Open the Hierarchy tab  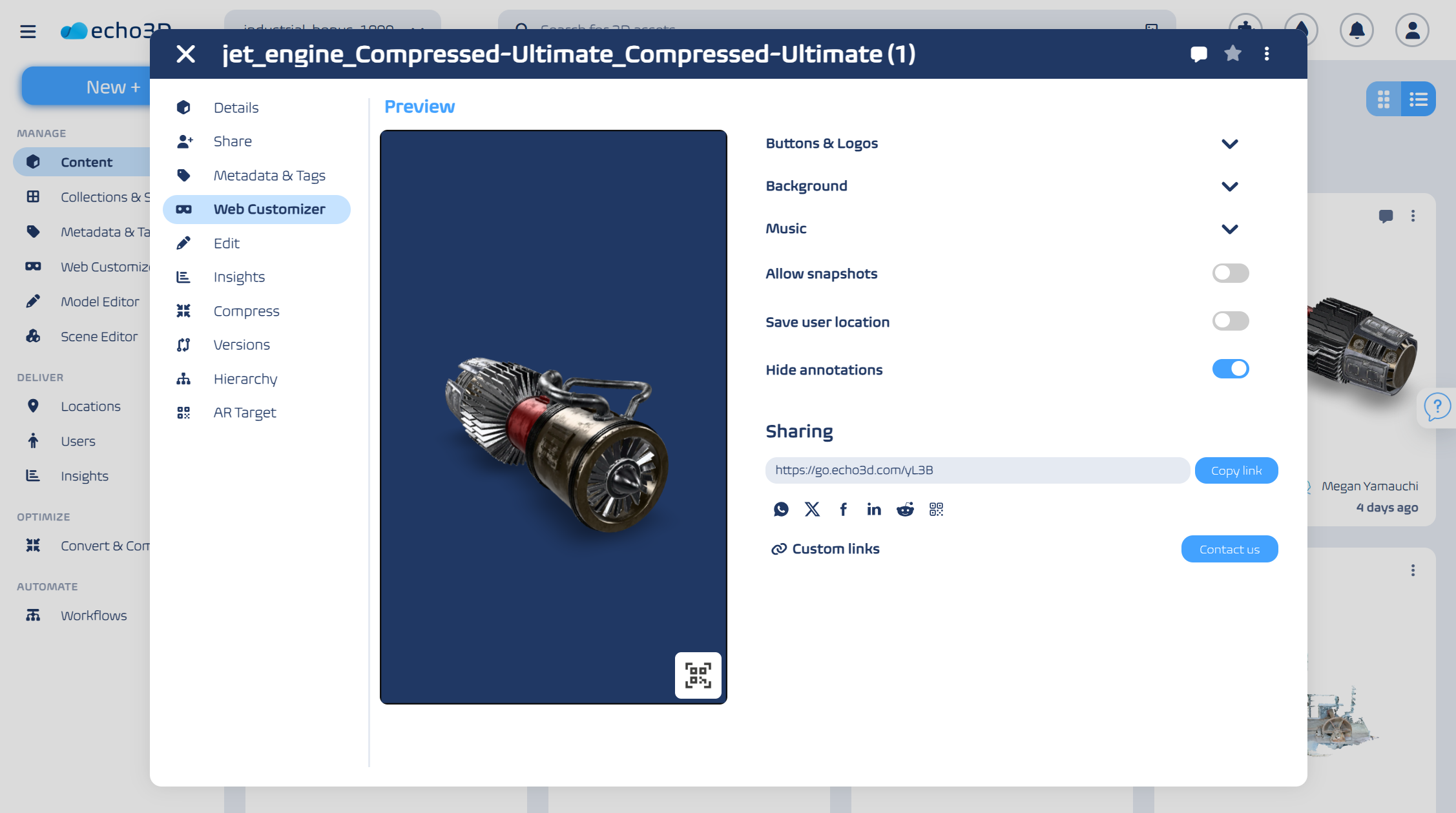[x=245, y=379]
